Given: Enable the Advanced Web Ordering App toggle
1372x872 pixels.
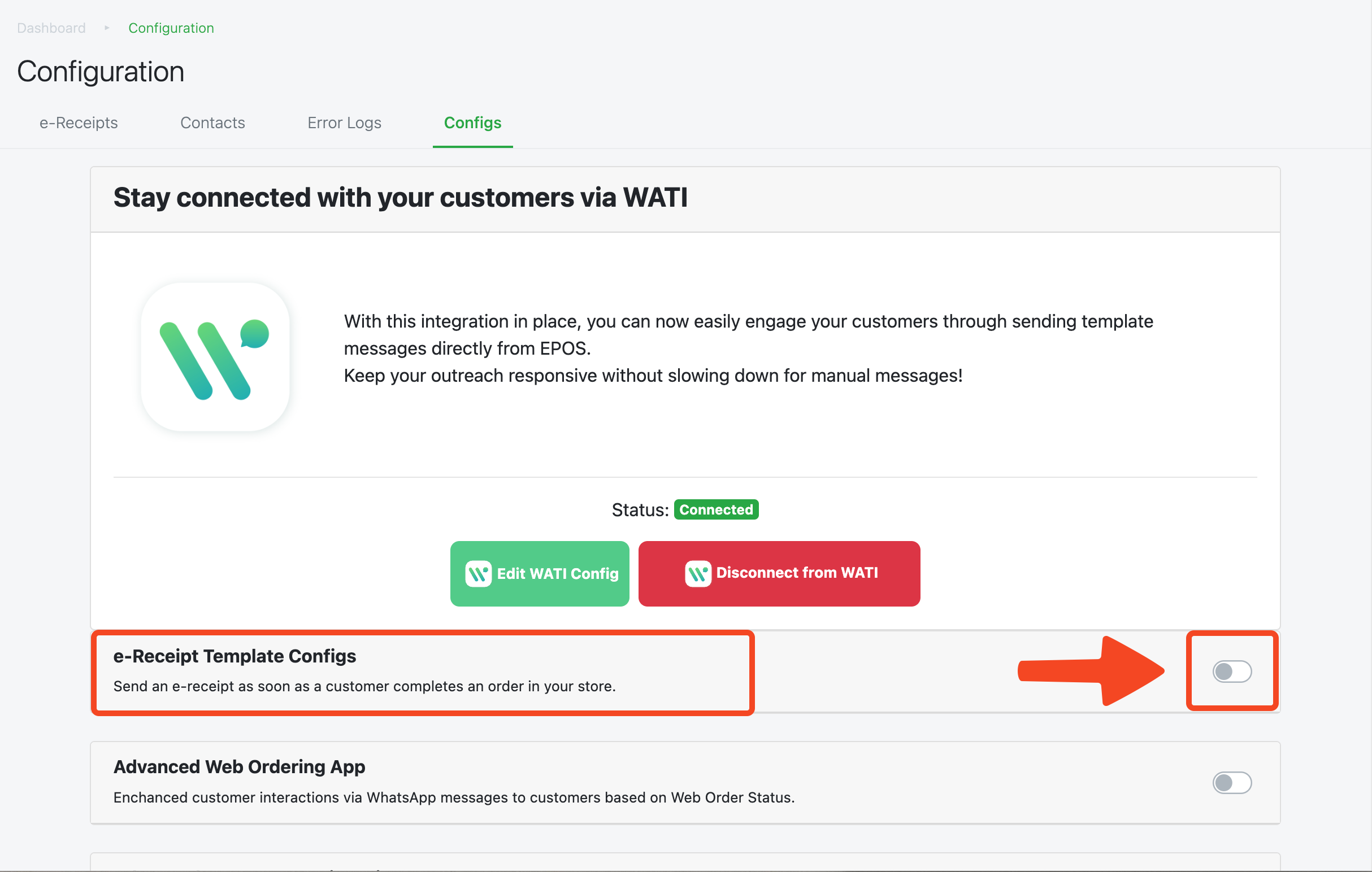Looking at the screenshot, I should pos(1232,783).
